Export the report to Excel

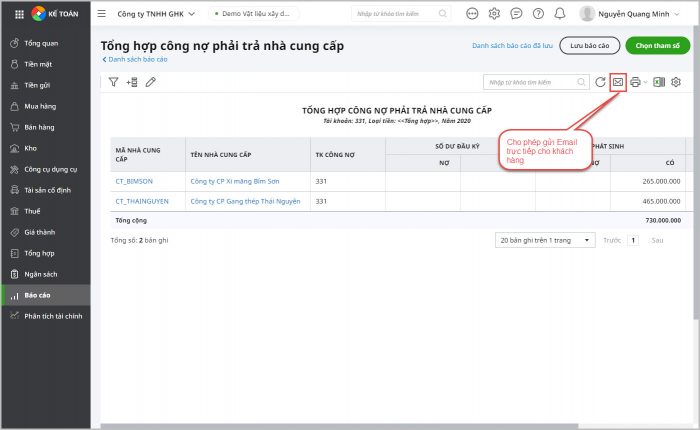coord(659,82)
